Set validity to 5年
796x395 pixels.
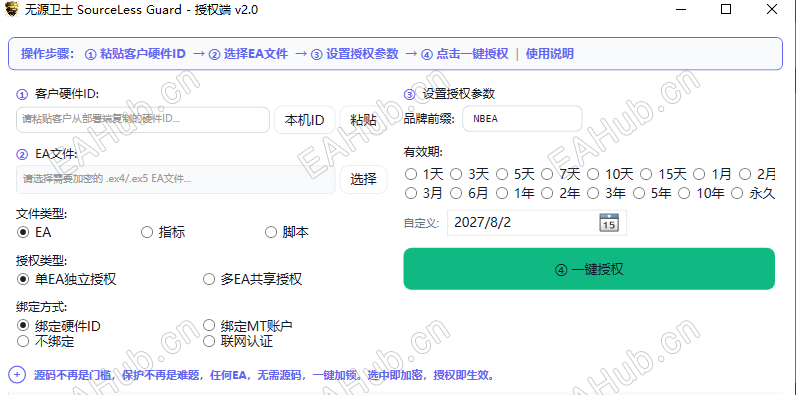[x=652, y=193]
